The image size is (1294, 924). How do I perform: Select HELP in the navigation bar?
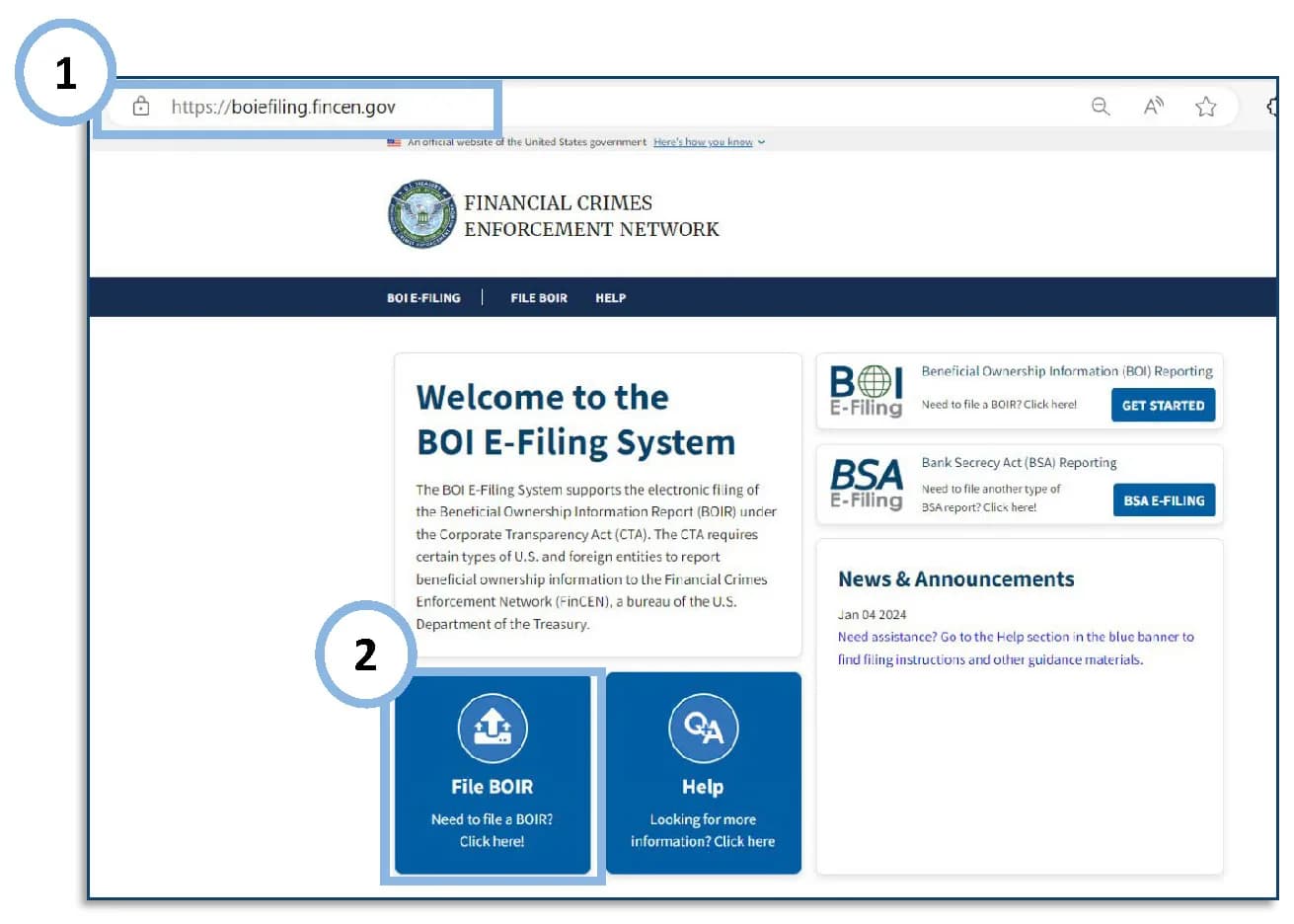point(610,298)
